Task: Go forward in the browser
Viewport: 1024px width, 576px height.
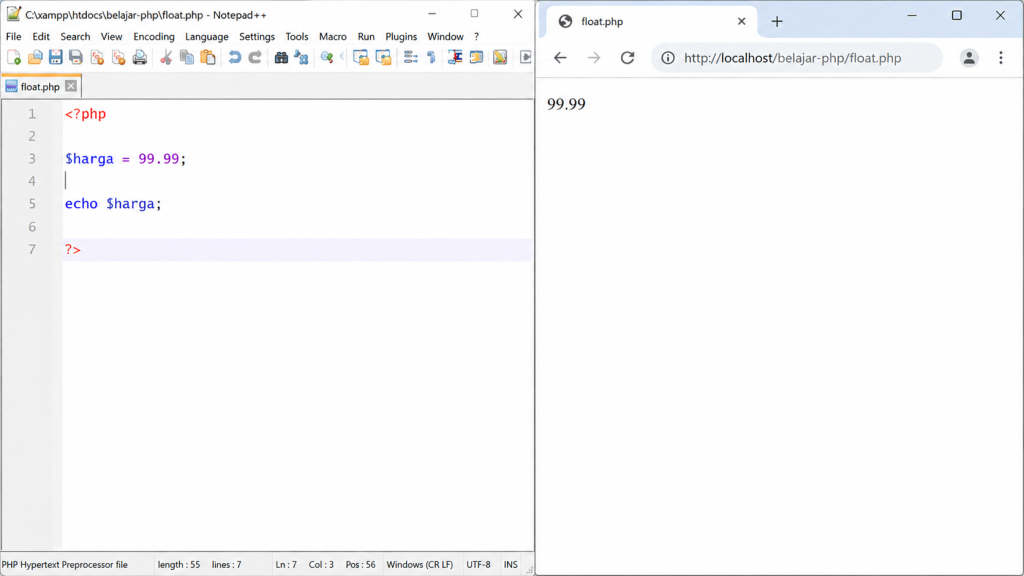Action: (594, 57)
